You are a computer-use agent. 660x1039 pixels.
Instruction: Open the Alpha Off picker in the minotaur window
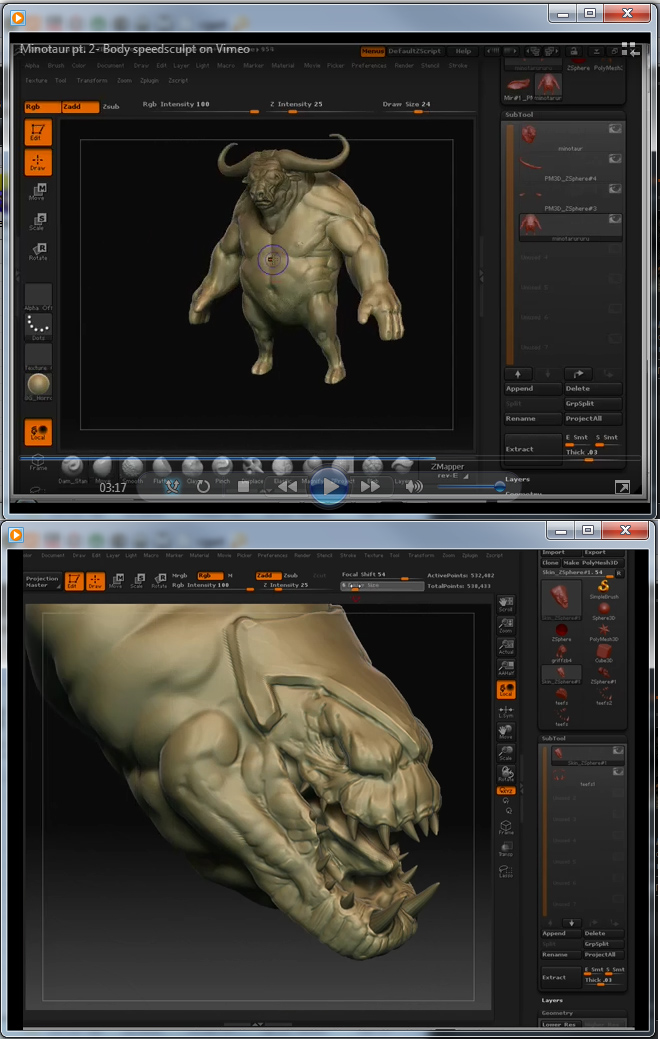click(x=38, y=297)
